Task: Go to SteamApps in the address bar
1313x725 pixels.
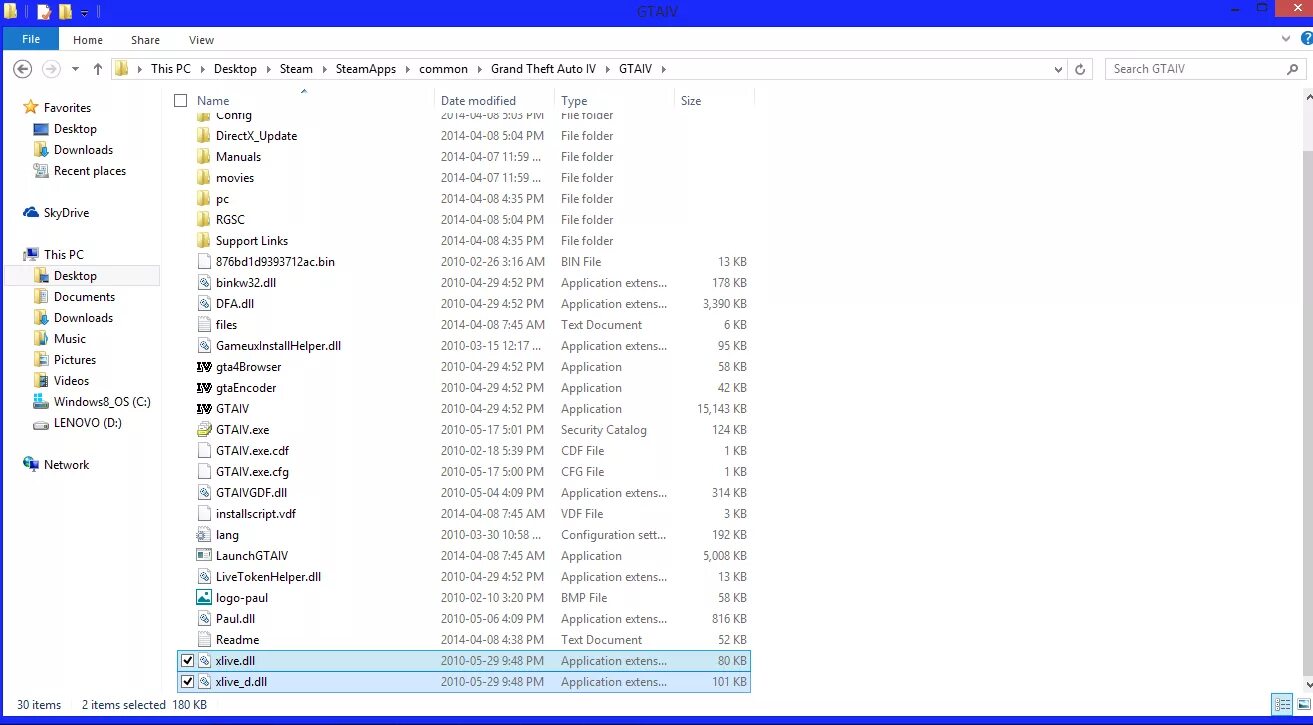Action: (x=366, y=69)
